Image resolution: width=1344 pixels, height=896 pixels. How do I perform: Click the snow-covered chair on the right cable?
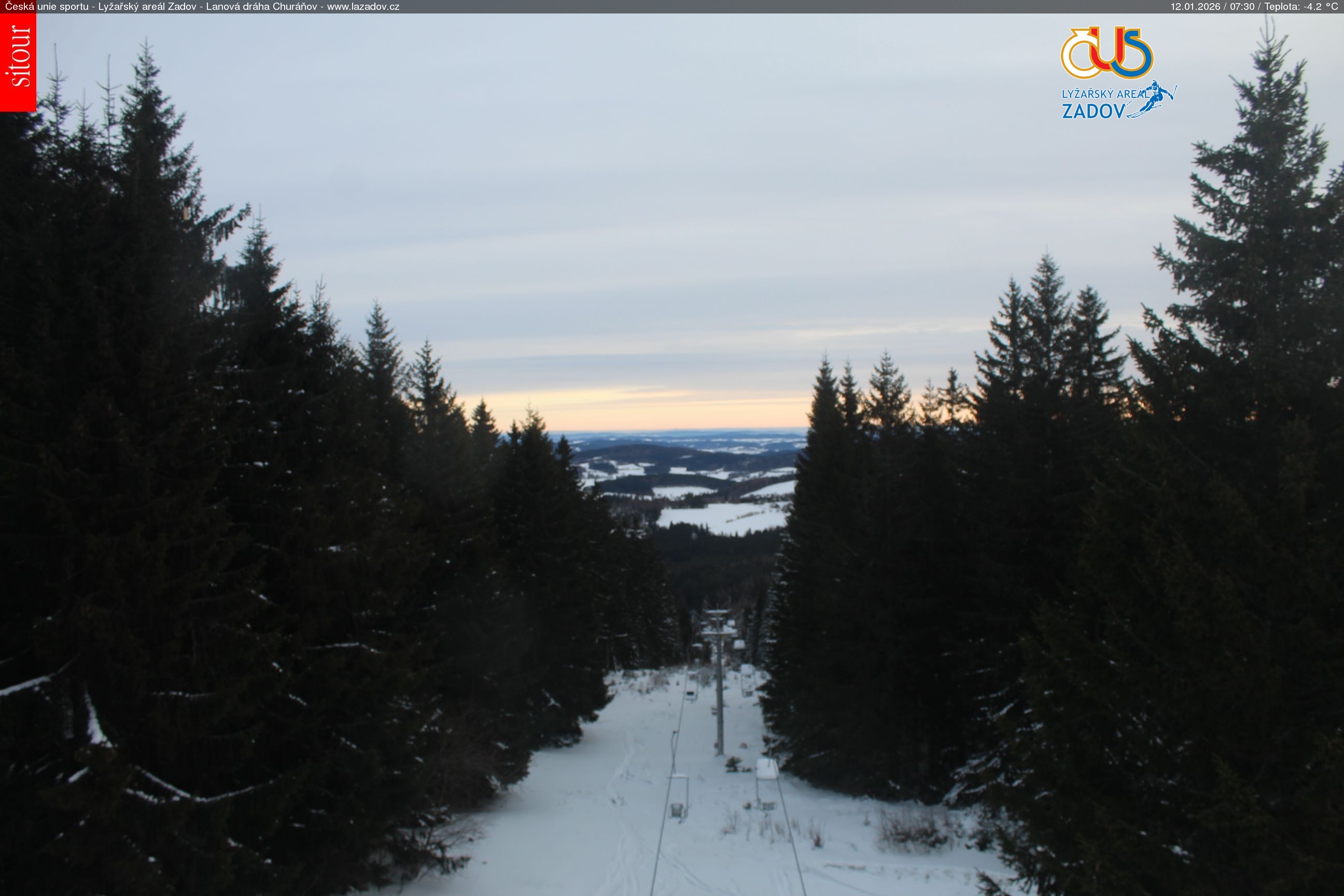[766, 768]
